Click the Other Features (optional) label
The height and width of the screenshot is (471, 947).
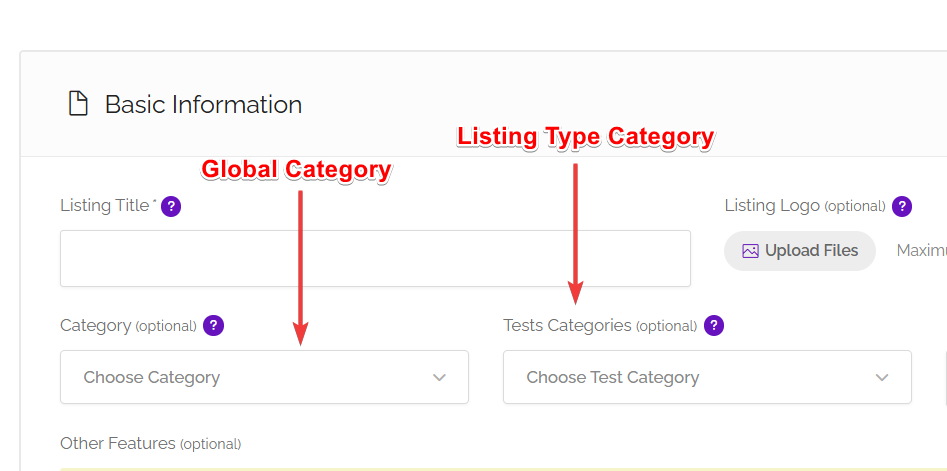coord(150,444)
